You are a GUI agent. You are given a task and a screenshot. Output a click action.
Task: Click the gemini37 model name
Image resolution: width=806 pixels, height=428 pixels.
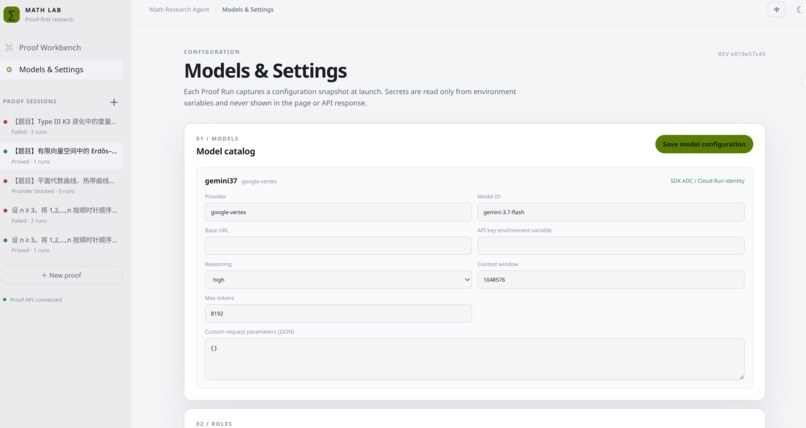(221, 181)
